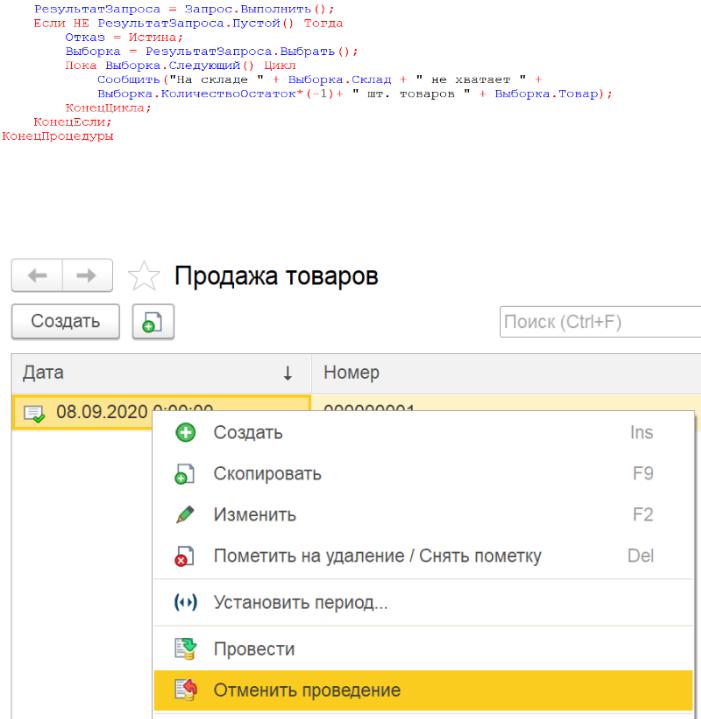The image size is (701, 719).
Task: Toggle the sort arrow in Дата column
Action: (x=288, y=373)
